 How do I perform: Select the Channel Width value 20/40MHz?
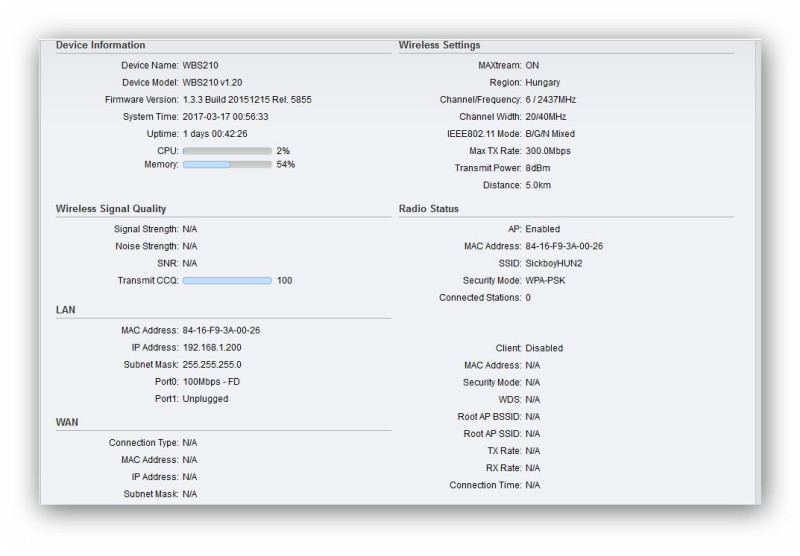tap(546, 117)
